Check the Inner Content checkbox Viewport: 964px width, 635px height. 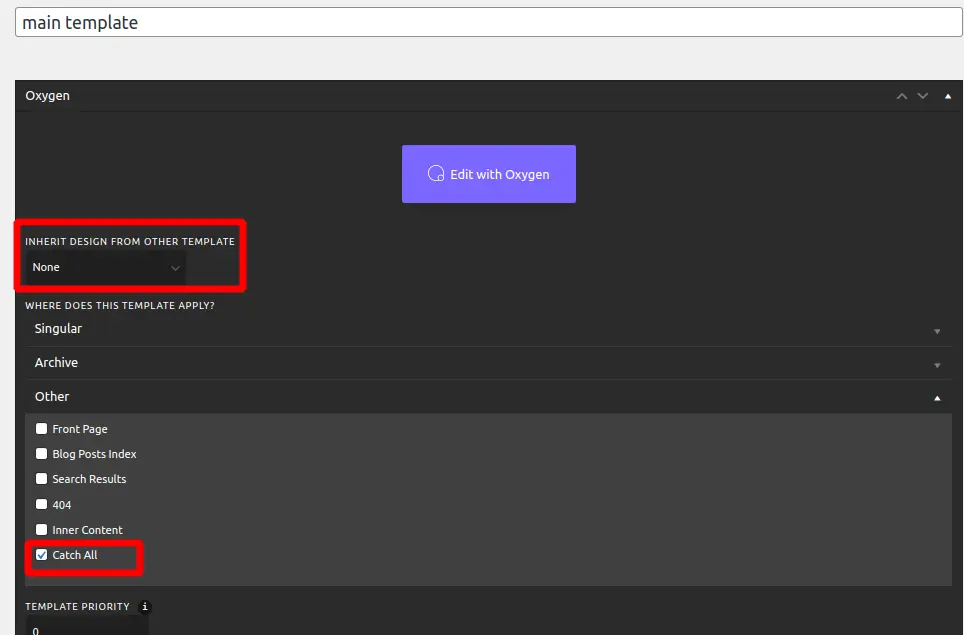[x=42, y=530]
